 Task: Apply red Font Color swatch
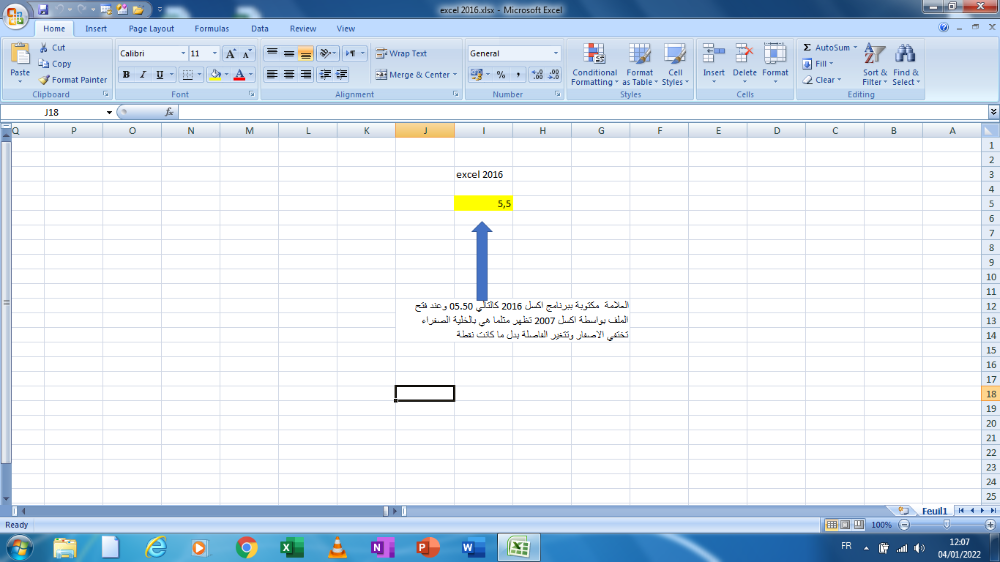click(x=240, y=75)
